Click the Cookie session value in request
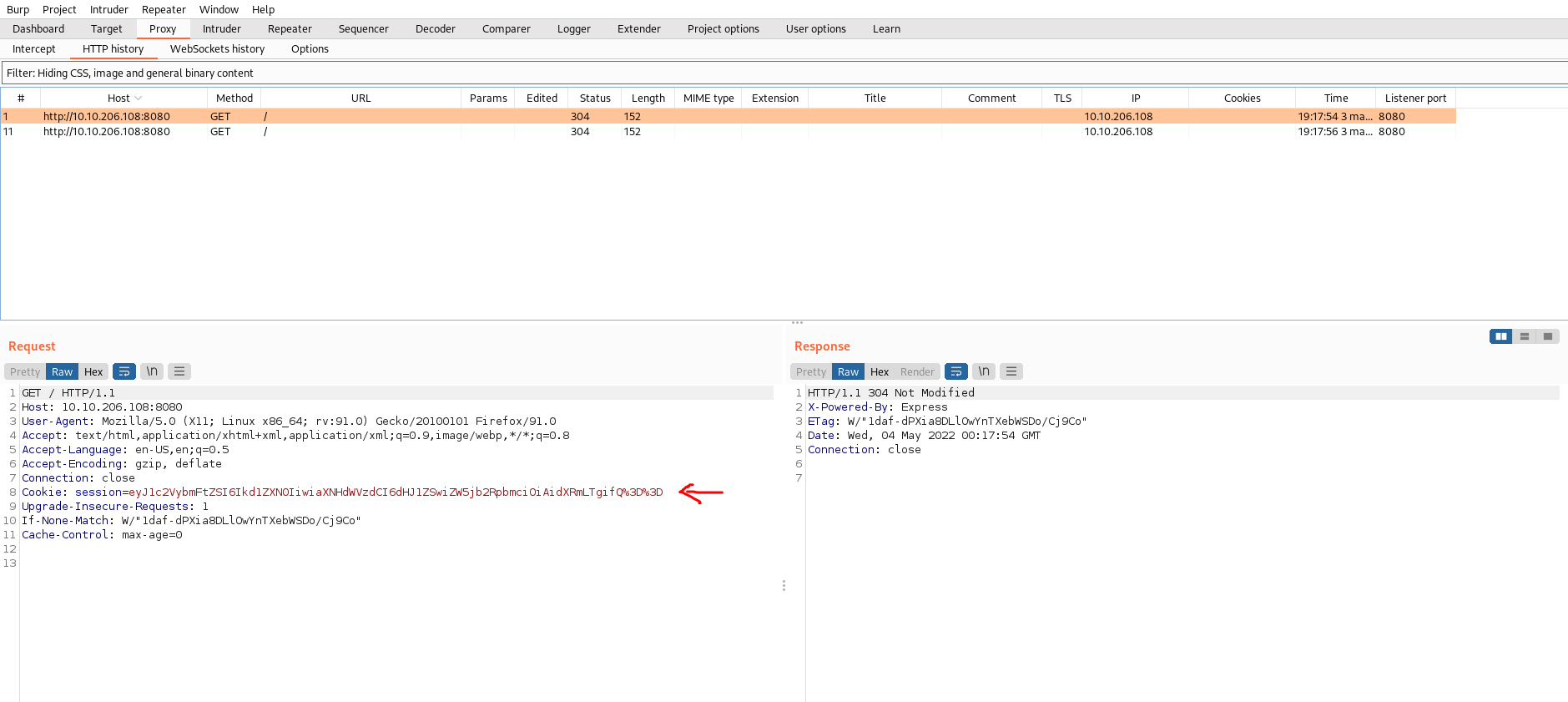 (396, 492)
